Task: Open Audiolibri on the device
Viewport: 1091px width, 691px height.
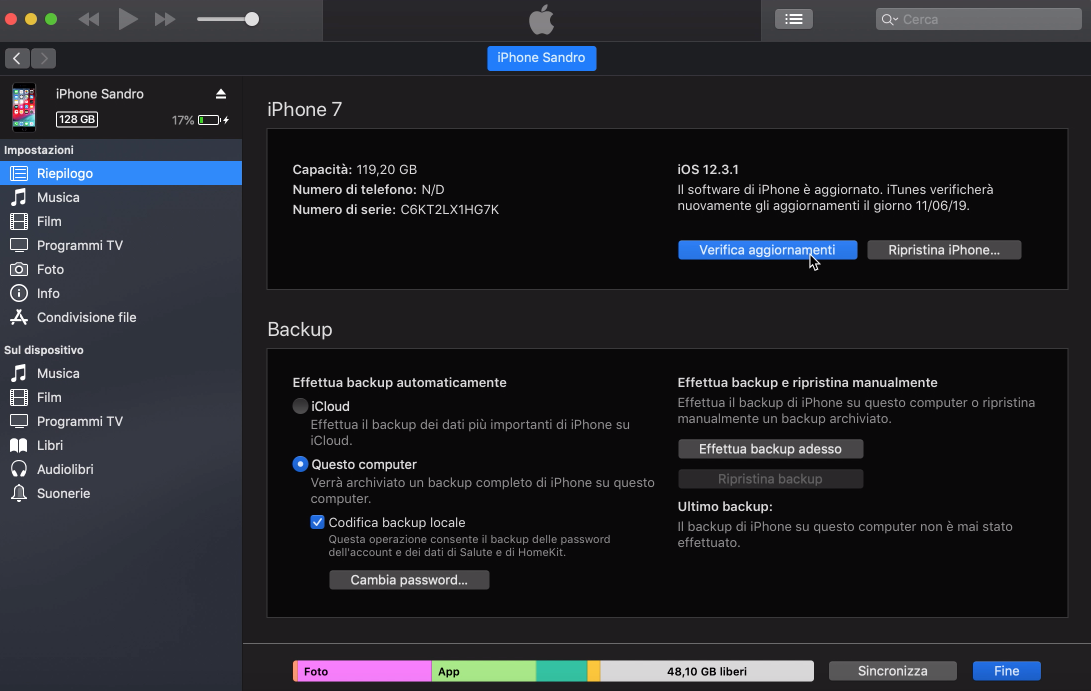Action: pos(121,469)
